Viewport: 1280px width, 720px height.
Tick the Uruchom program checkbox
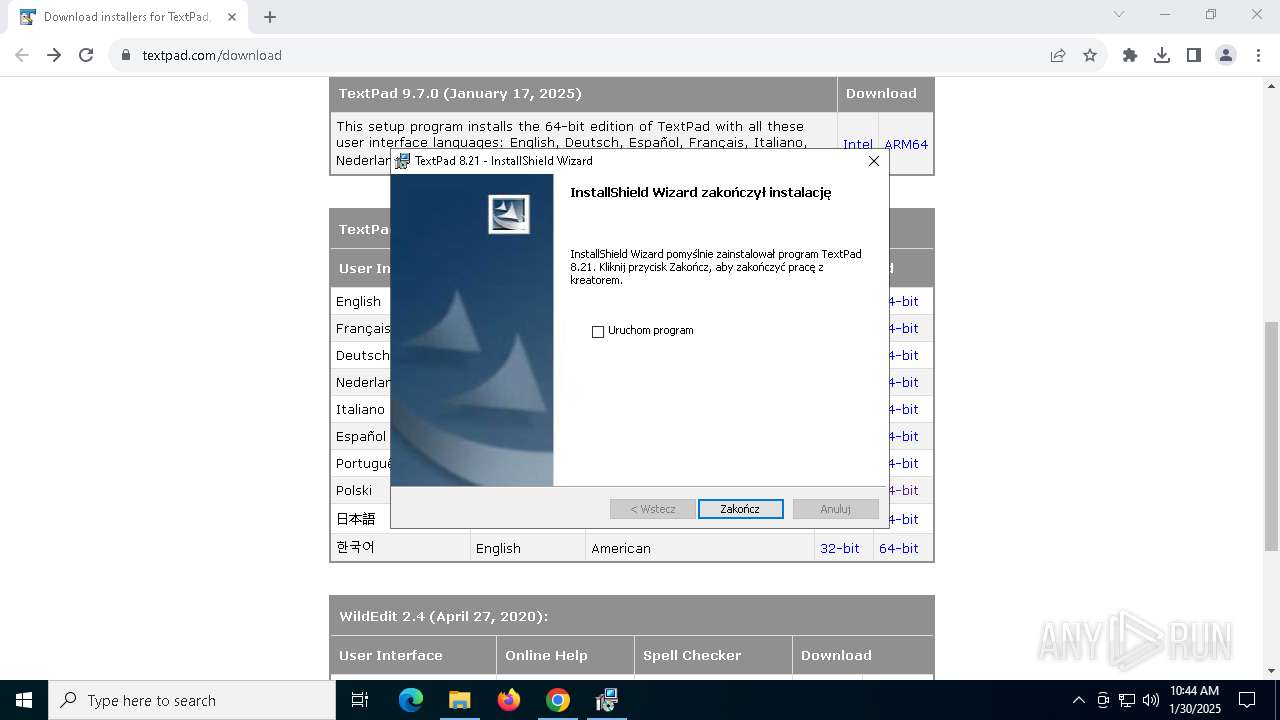pos(598,332)
